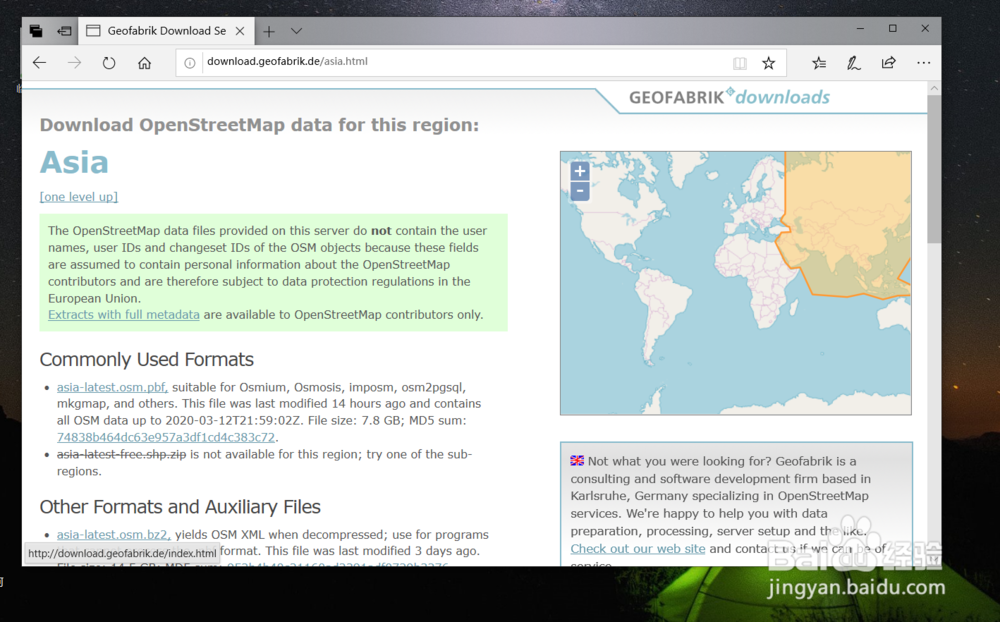Follow the 'one level up' link
This screenshot has width=1000, height=622.
tap(78, 196)
